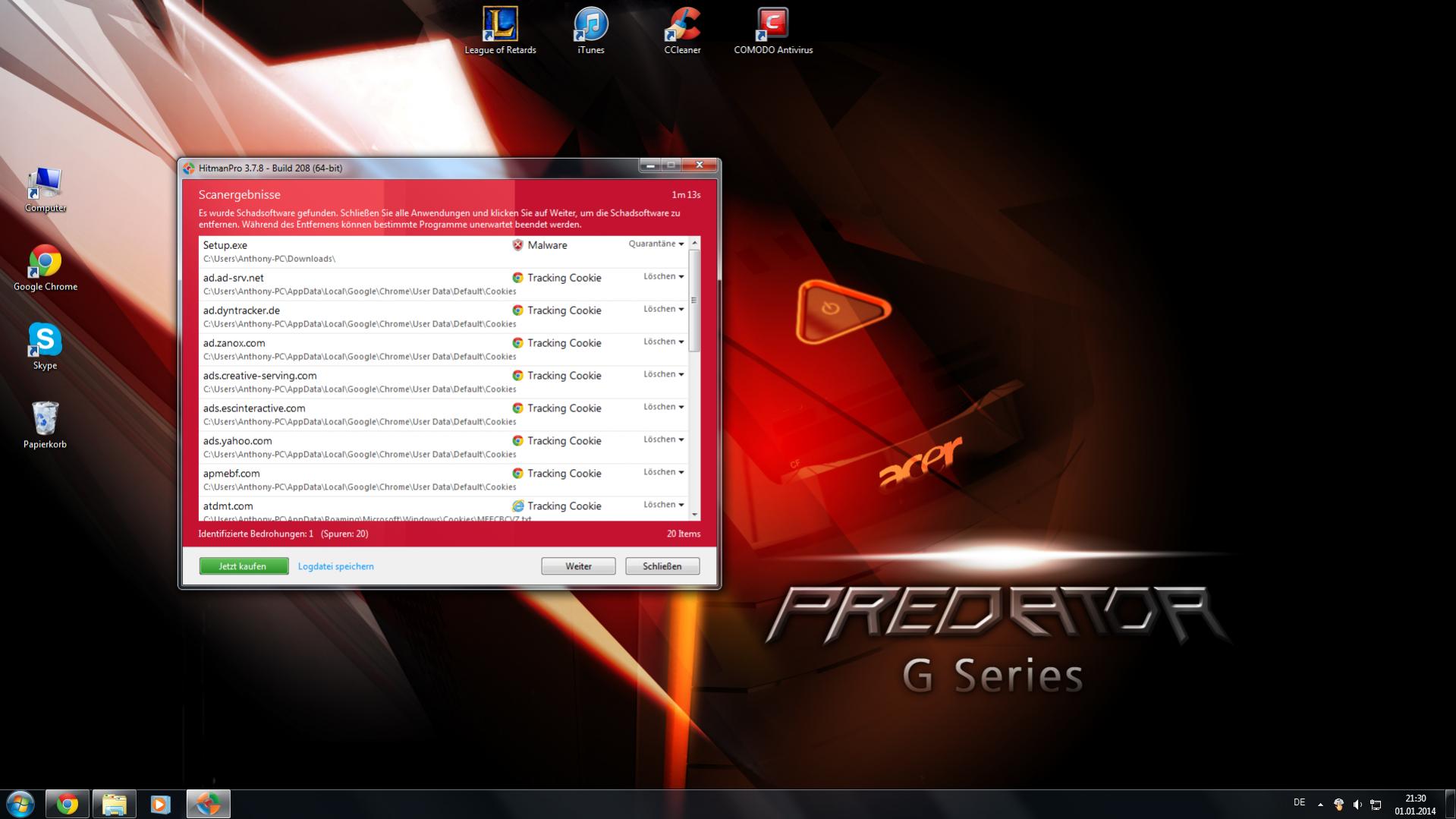Open COMODO Antivirus desktop icon
Screen dimensions: 1456x819
click(772, 31)
